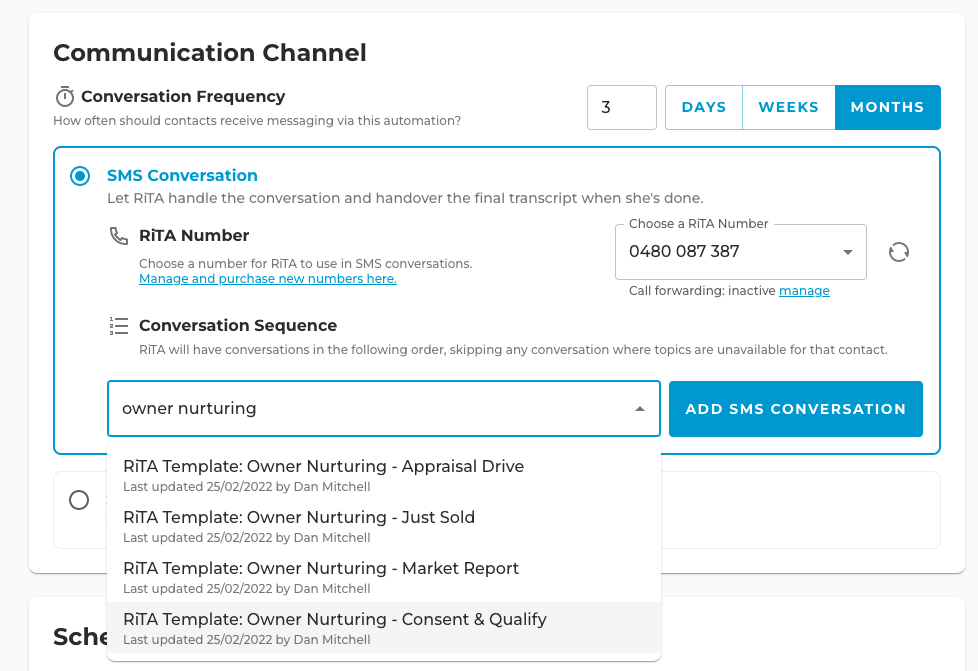Image resolution: width=978 pixels, height=671 pixels.
Task: Collapse the conversation search dropdown arrow
Action: (x=639, y=409)
